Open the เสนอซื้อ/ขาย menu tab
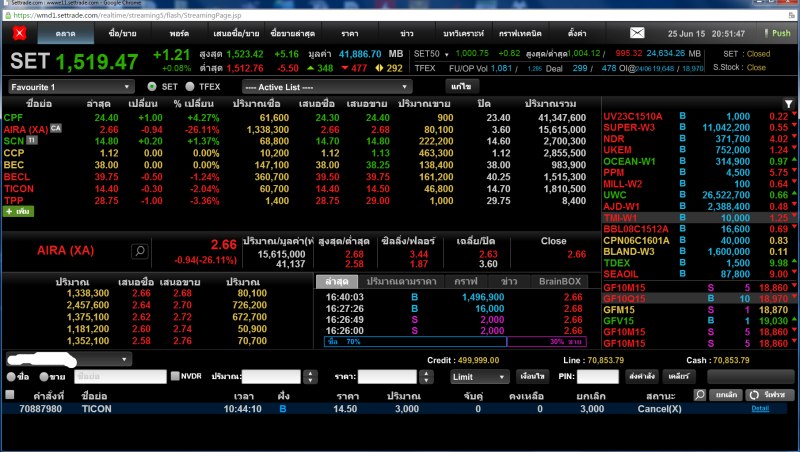Screen dimensions: 800x452 pyautogui.click(x=236, y=34)
